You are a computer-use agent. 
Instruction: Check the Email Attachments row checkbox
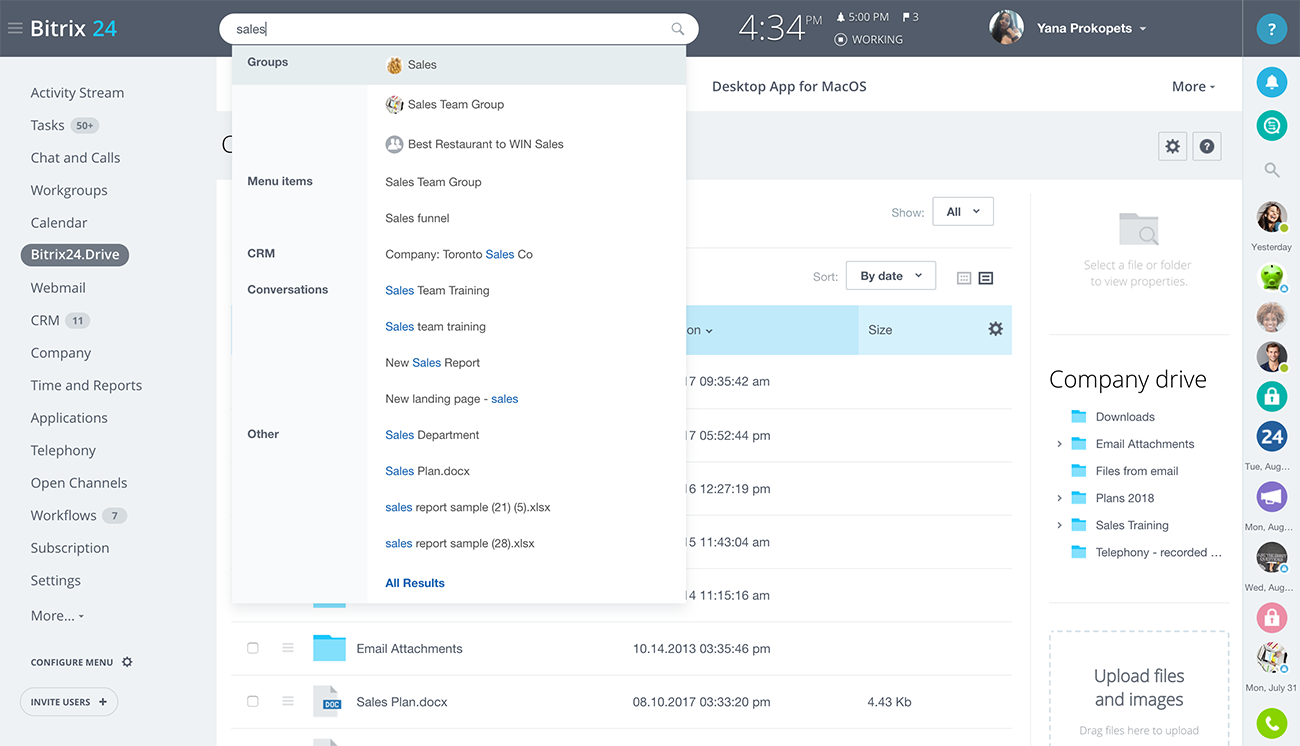(x=253, y=648)
